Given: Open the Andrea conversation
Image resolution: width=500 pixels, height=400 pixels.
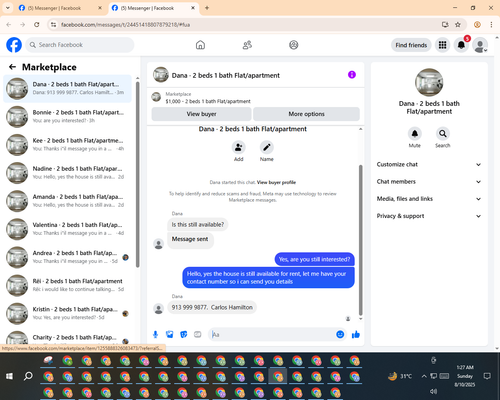Looking at the screenshot, I should pyautogui.click(x=67, y=257).
